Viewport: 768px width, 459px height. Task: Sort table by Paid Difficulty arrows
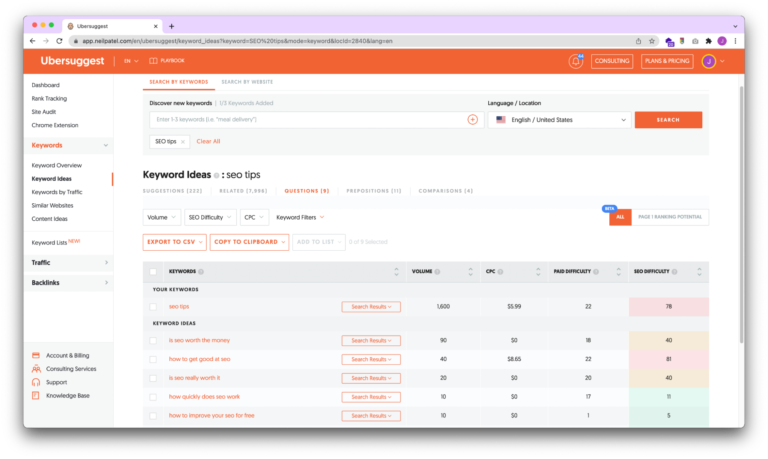(x=619, y=272)
